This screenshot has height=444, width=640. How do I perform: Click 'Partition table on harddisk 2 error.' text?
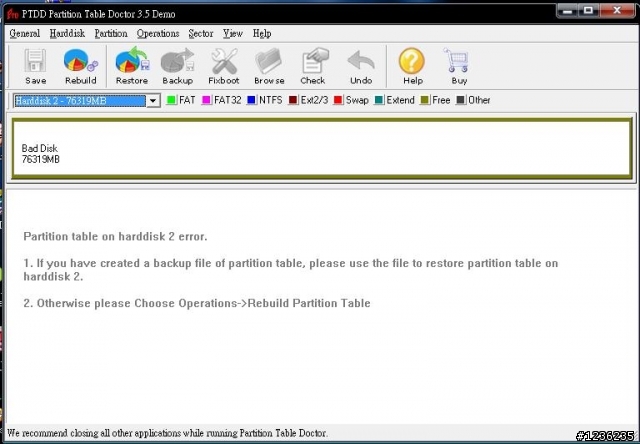click(115, 236)
